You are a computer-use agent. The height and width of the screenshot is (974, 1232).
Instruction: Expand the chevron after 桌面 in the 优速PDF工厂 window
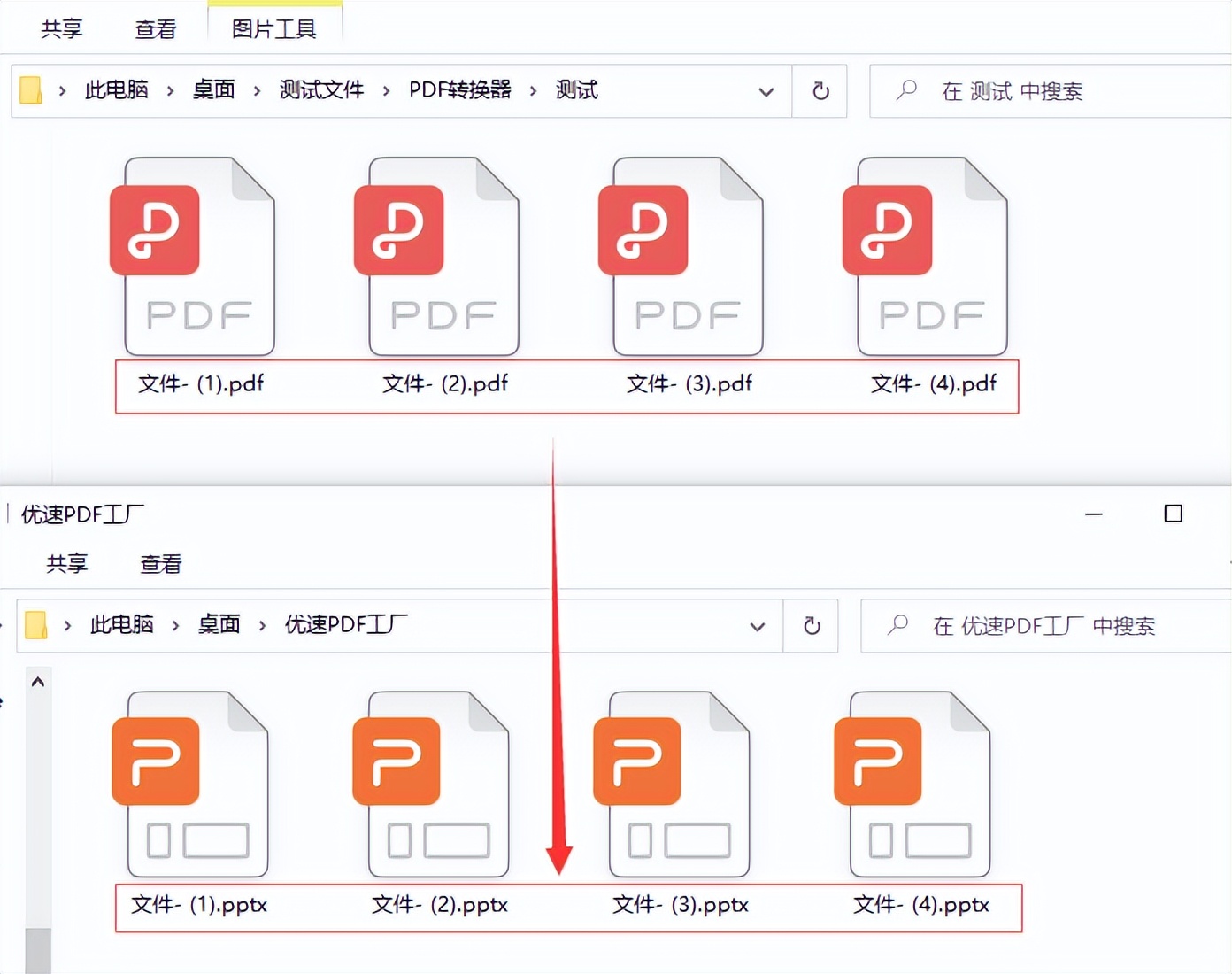click(x=262, y=625)
